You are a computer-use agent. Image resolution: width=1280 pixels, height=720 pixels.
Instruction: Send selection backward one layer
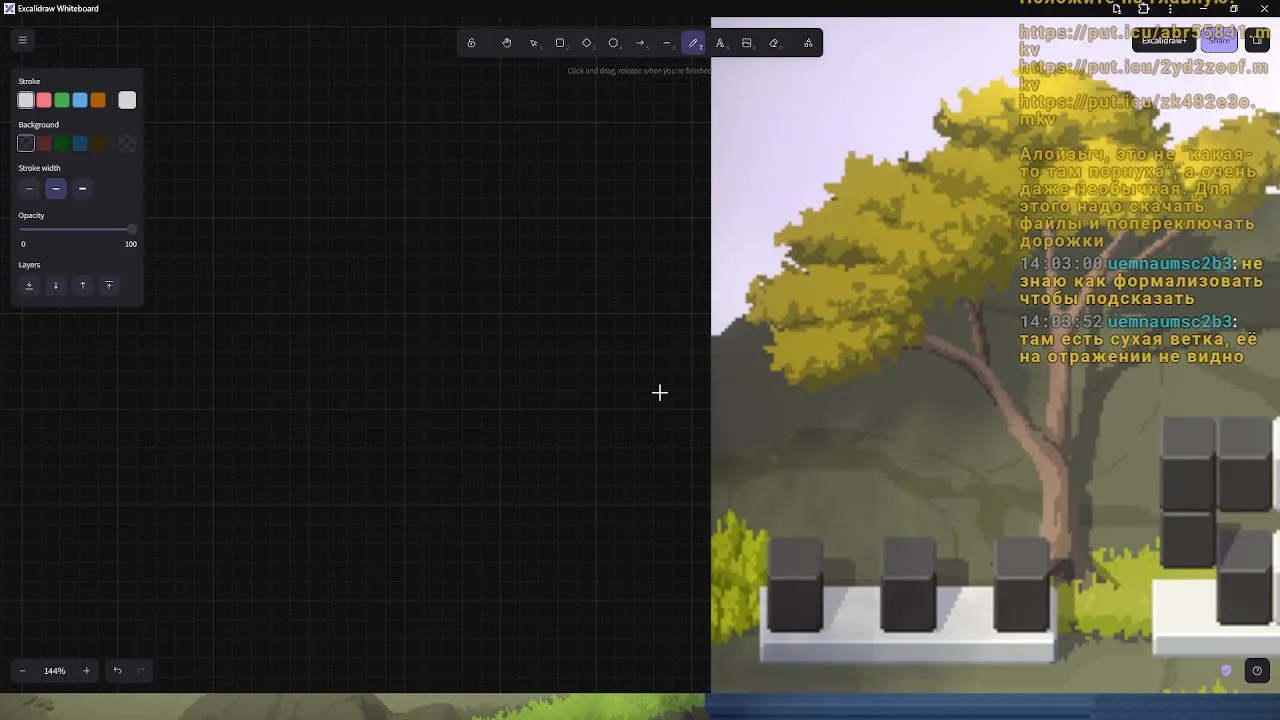(56, 286)
